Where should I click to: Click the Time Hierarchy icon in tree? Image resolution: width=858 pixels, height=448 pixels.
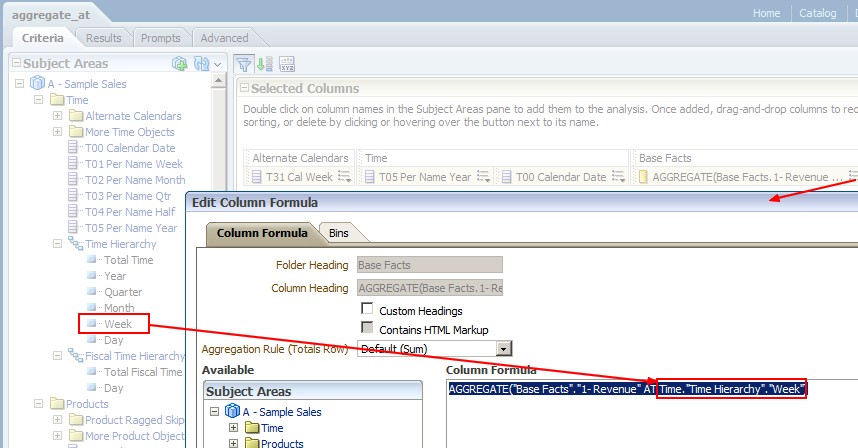point(75,243)
